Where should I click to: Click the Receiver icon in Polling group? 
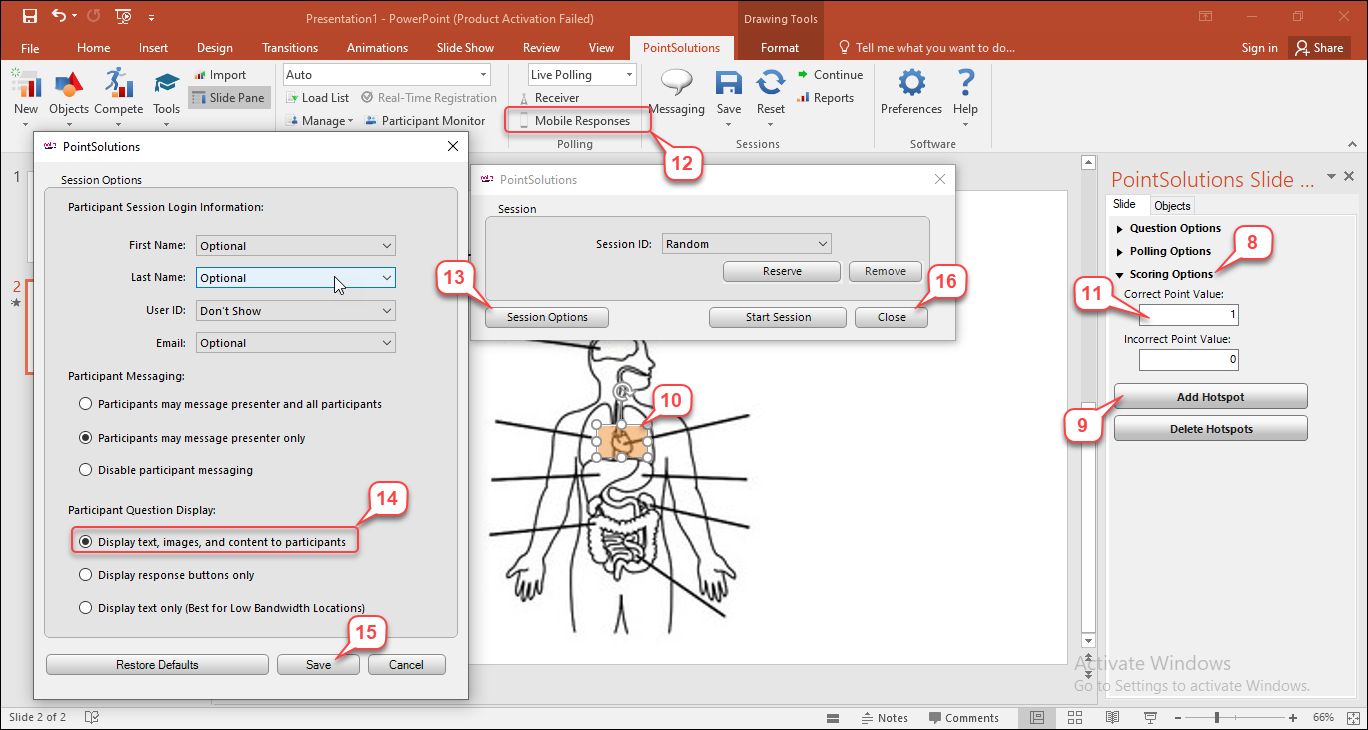[523, 98]
